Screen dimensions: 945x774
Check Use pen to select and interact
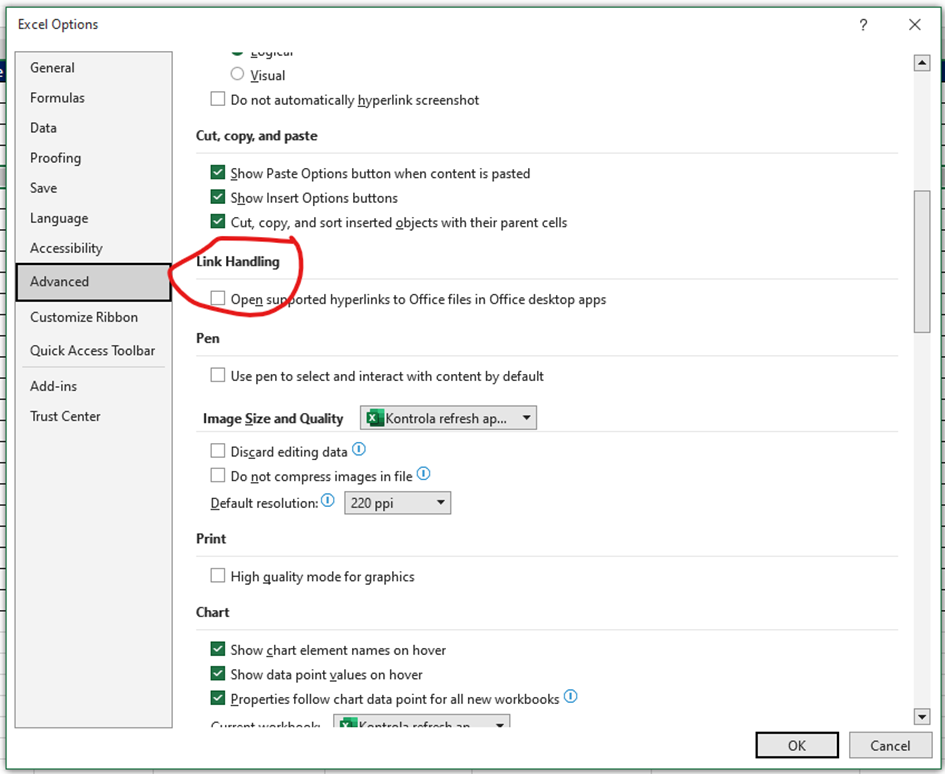(x=218, y=376)
